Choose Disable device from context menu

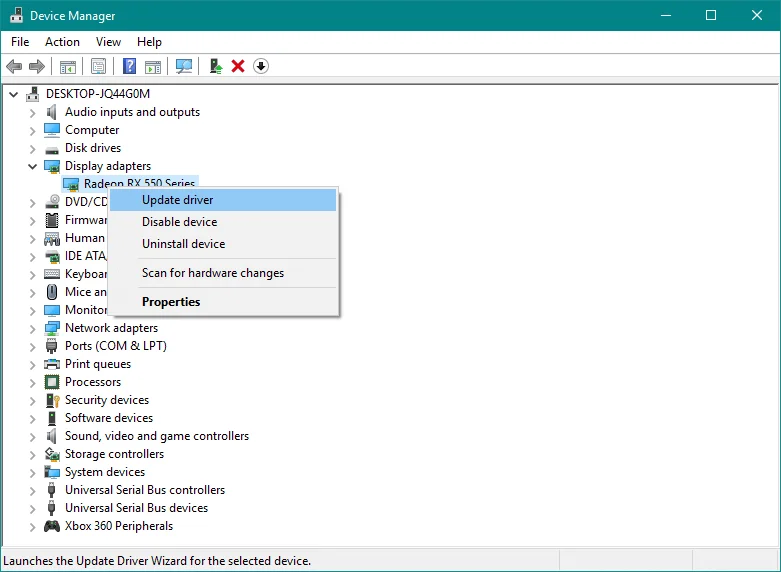(x=223, y=222)
